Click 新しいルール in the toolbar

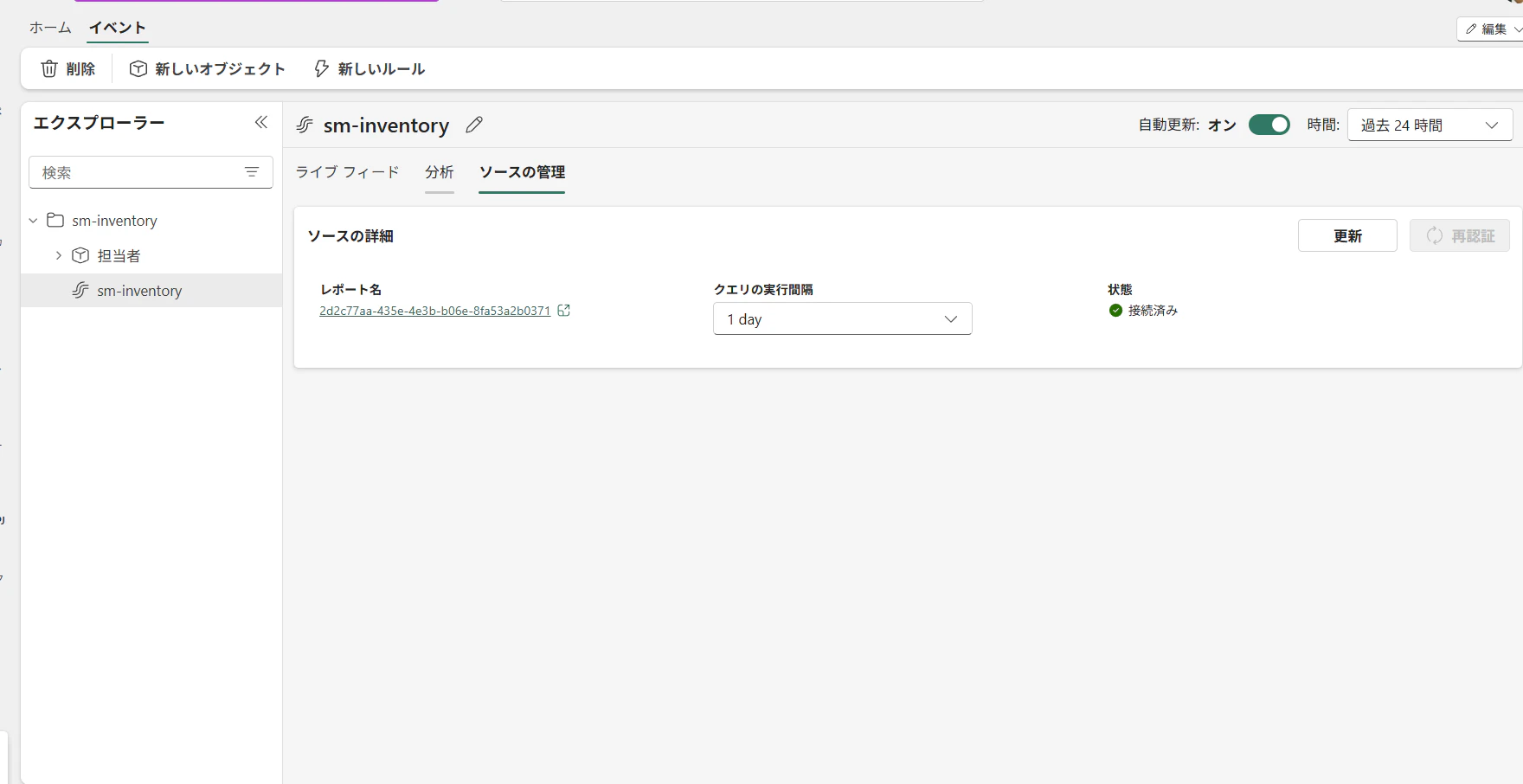click(370, 68)
